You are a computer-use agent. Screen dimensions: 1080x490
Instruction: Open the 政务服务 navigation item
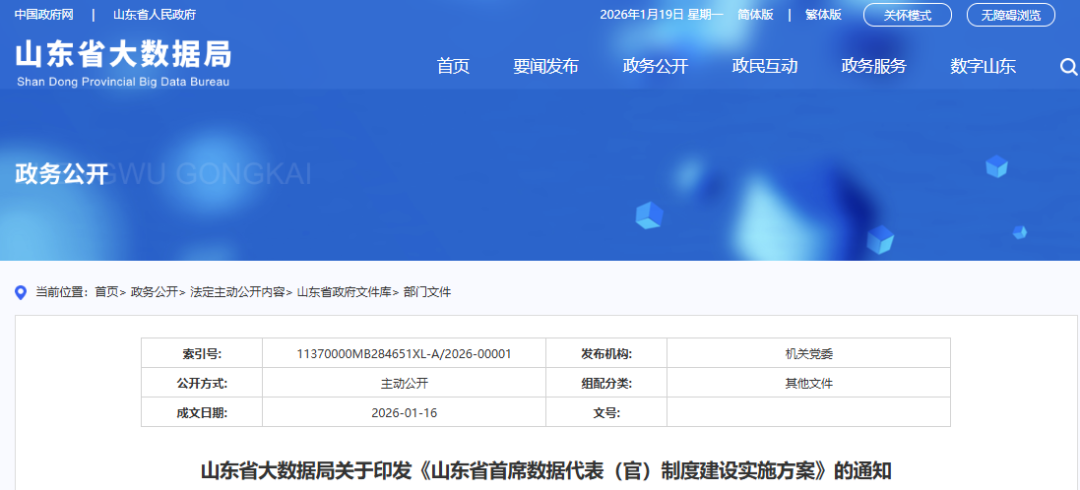(874, 67)
